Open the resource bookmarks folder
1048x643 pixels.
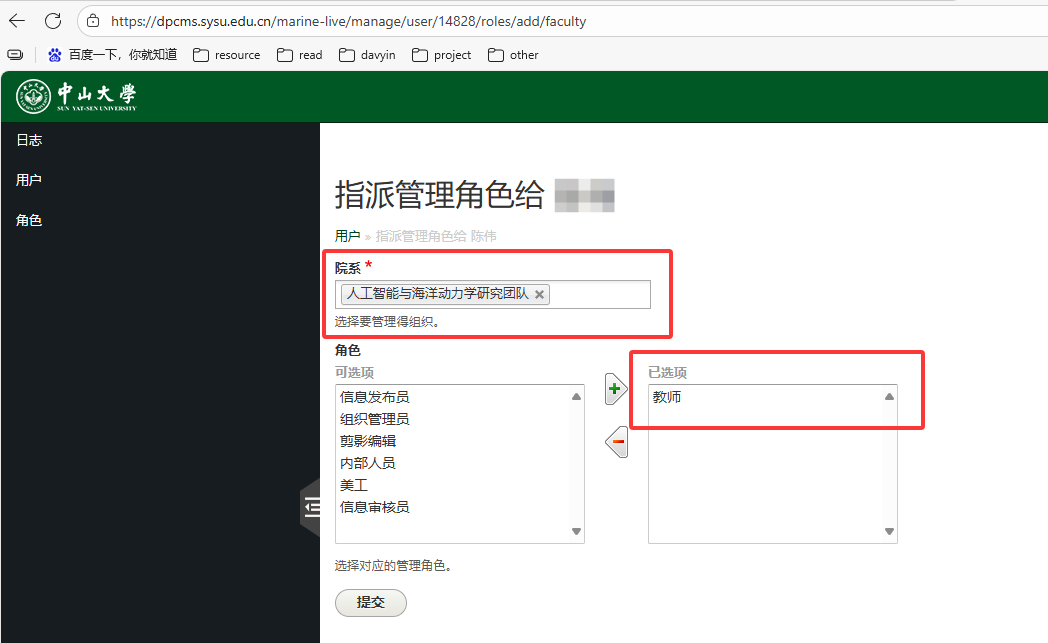(227, 55)
